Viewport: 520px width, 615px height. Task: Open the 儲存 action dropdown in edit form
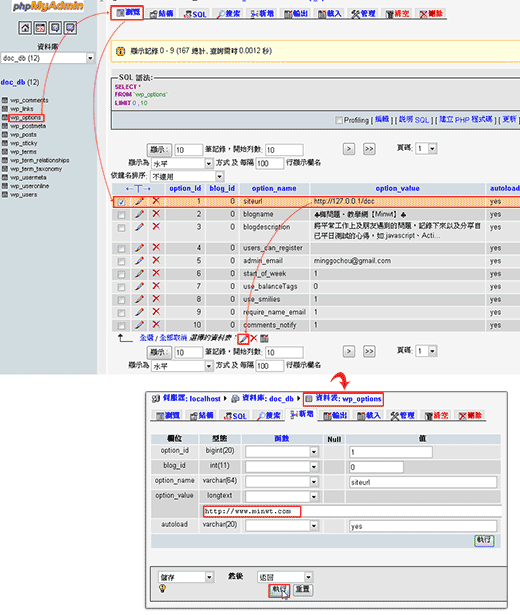(x=186, y=577)
